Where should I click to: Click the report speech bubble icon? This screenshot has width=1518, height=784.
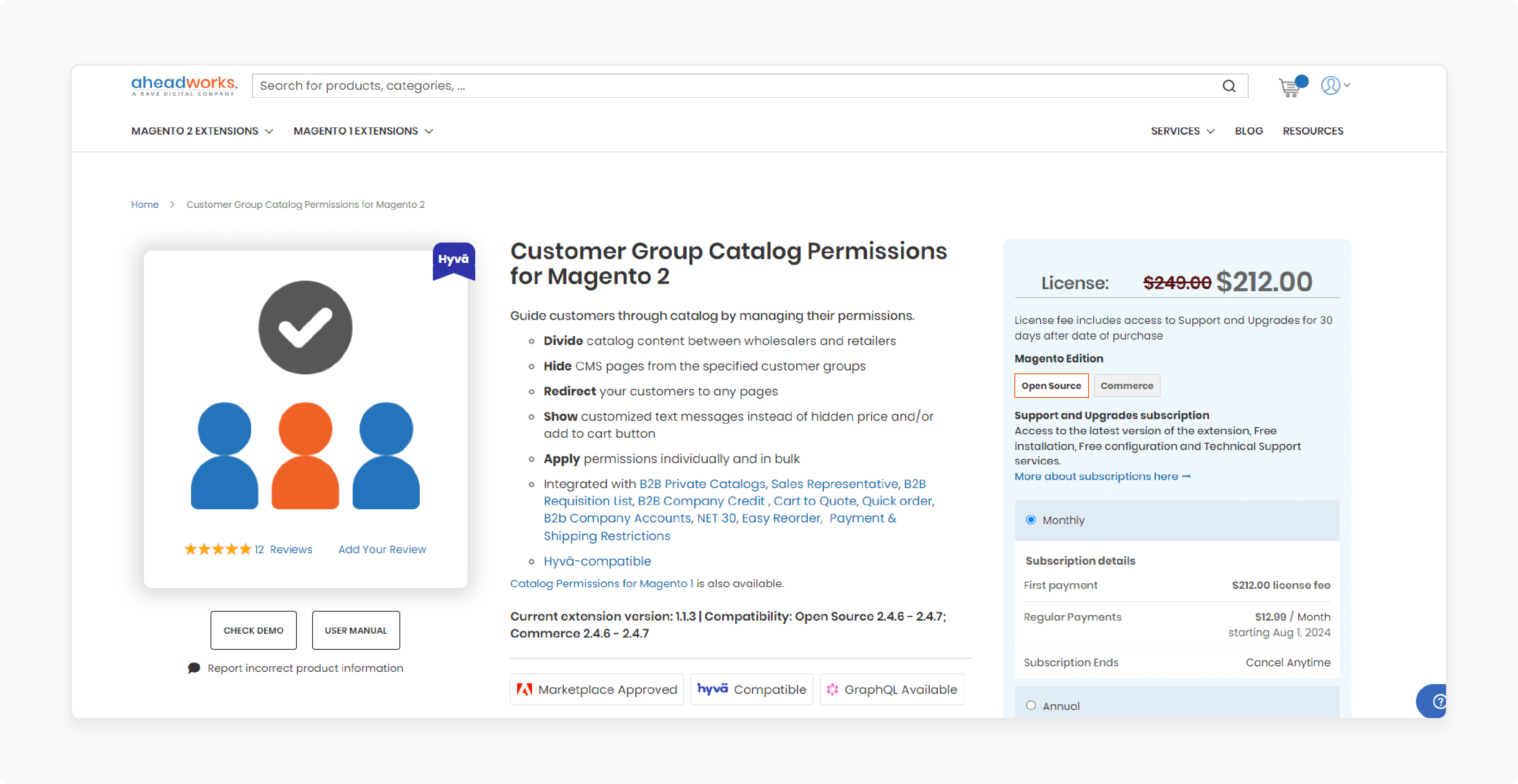[x=194, y=668]
